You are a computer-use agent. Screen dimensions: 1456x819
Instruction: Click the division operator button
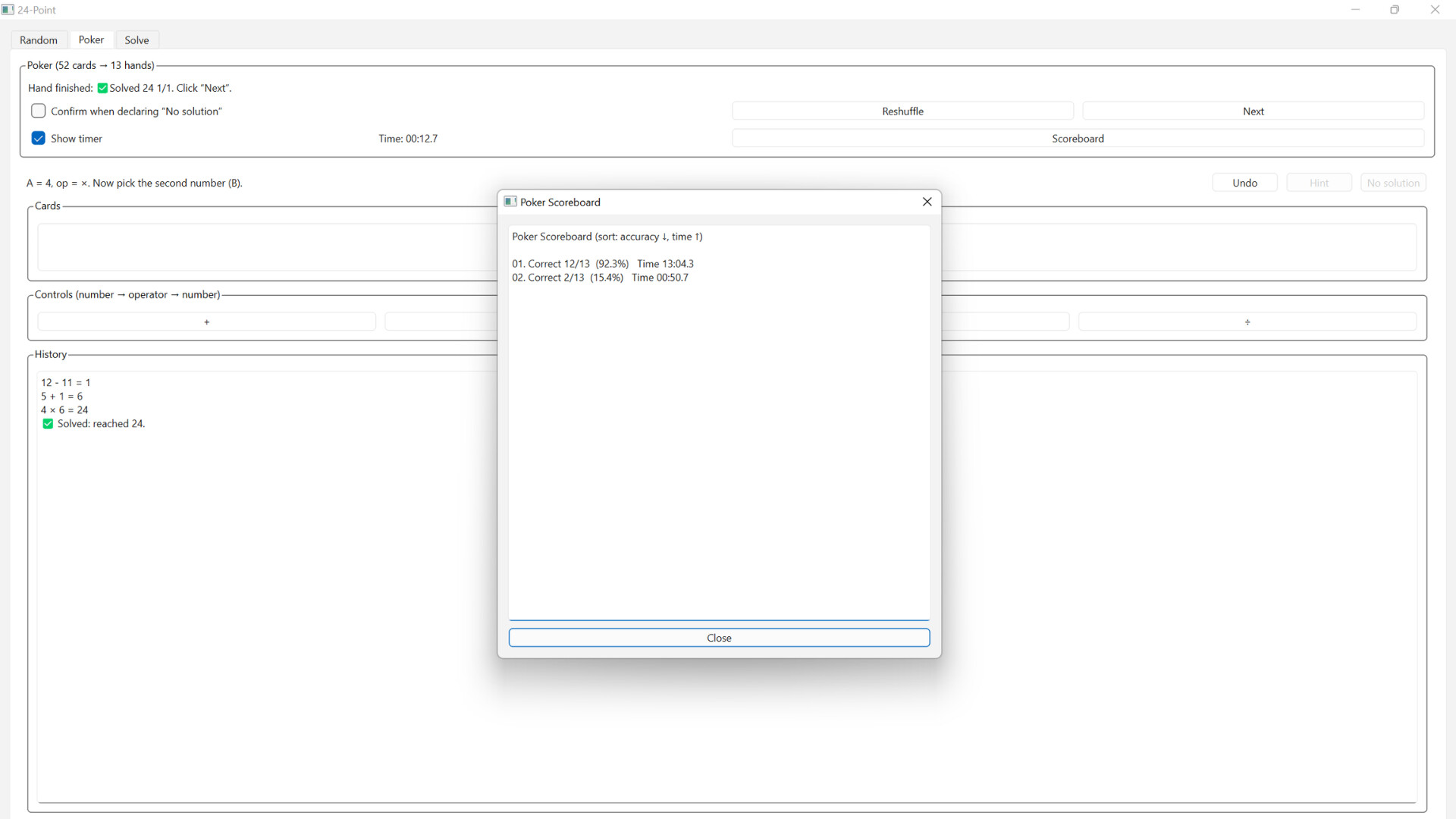(1247, 322)
